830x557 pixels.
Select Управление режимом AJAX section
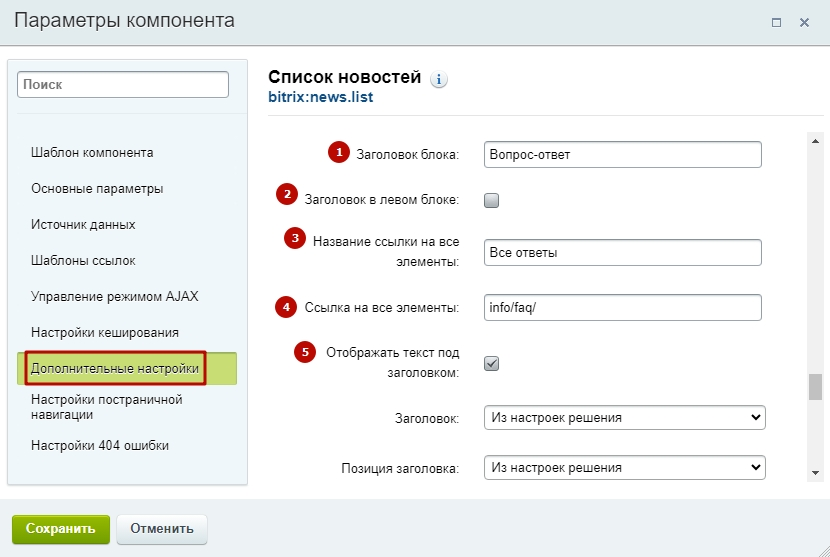[114, 297]
